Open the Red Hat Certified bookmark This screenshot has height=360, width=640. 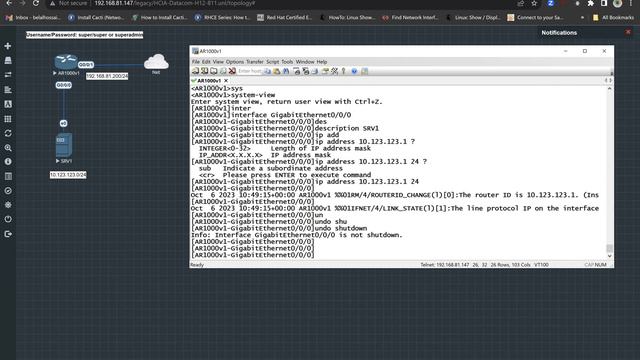284,18
